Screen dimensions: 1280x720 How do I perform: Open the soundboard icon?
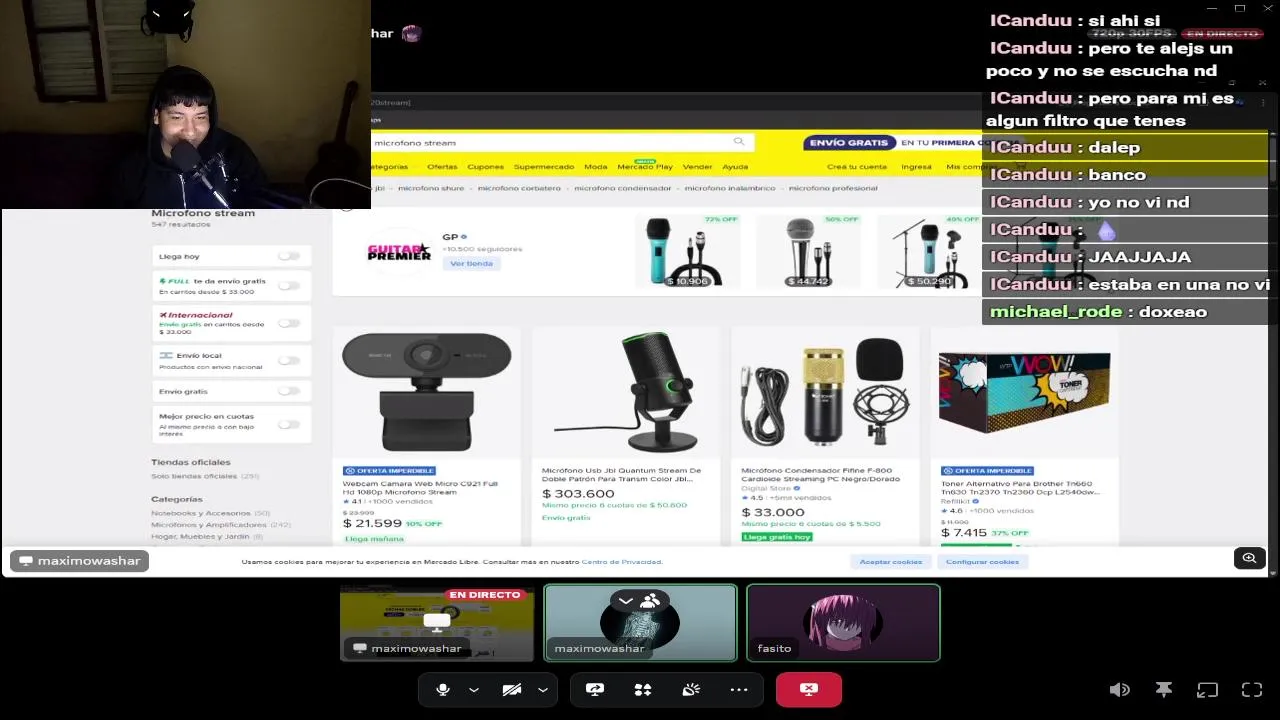pyautogui.click(x=691, y=689)
